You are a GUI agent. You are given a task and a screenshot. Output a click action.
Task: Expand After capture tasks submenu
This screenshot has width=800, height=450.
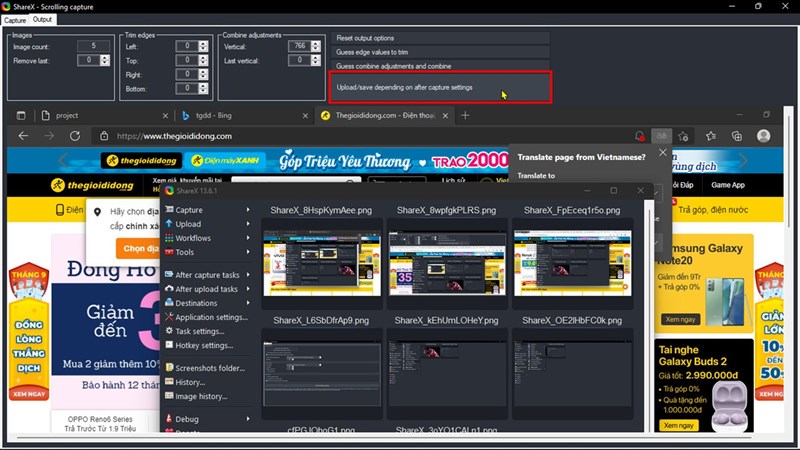coord(207,274)
